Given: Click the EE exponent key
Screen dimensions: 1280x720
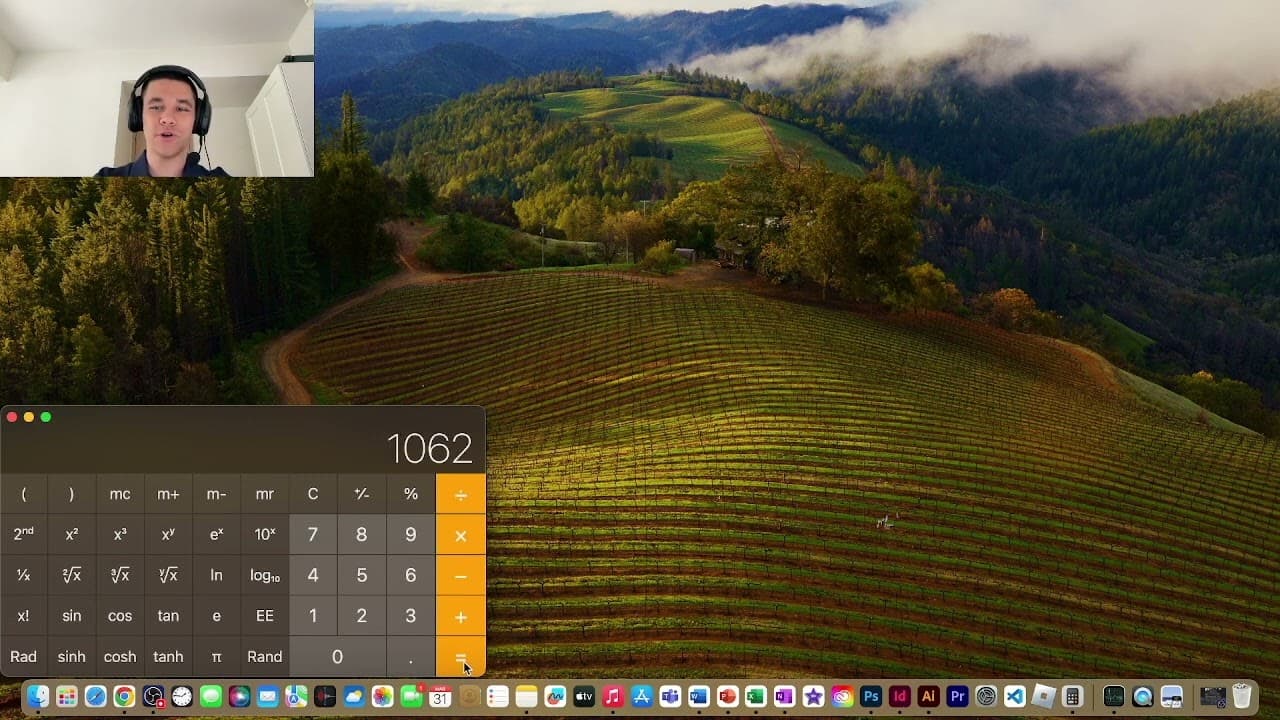Looking at the screenshot, I should [x=265, y=617].
